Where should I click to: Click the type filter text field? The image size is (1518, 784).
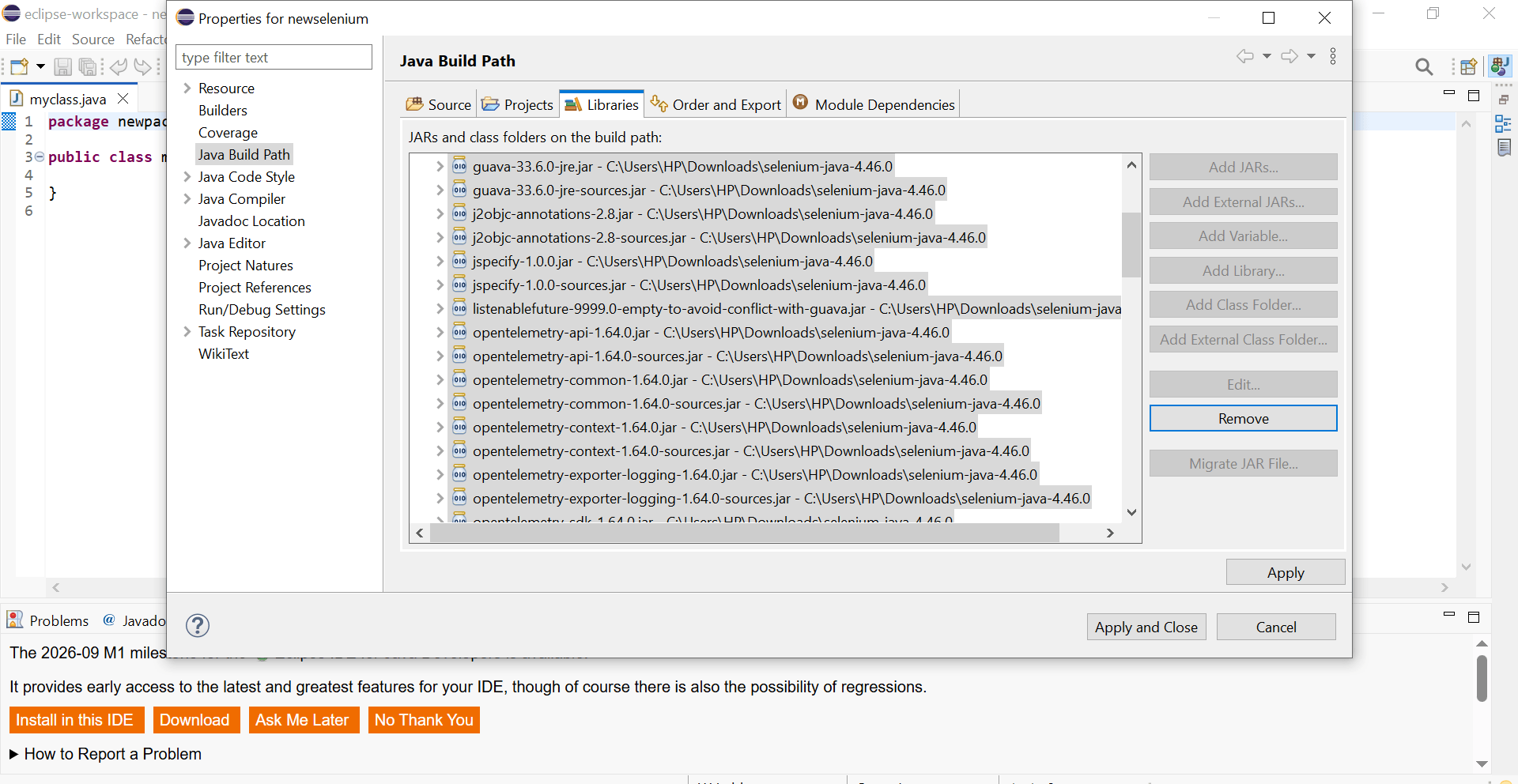(274, 57)
